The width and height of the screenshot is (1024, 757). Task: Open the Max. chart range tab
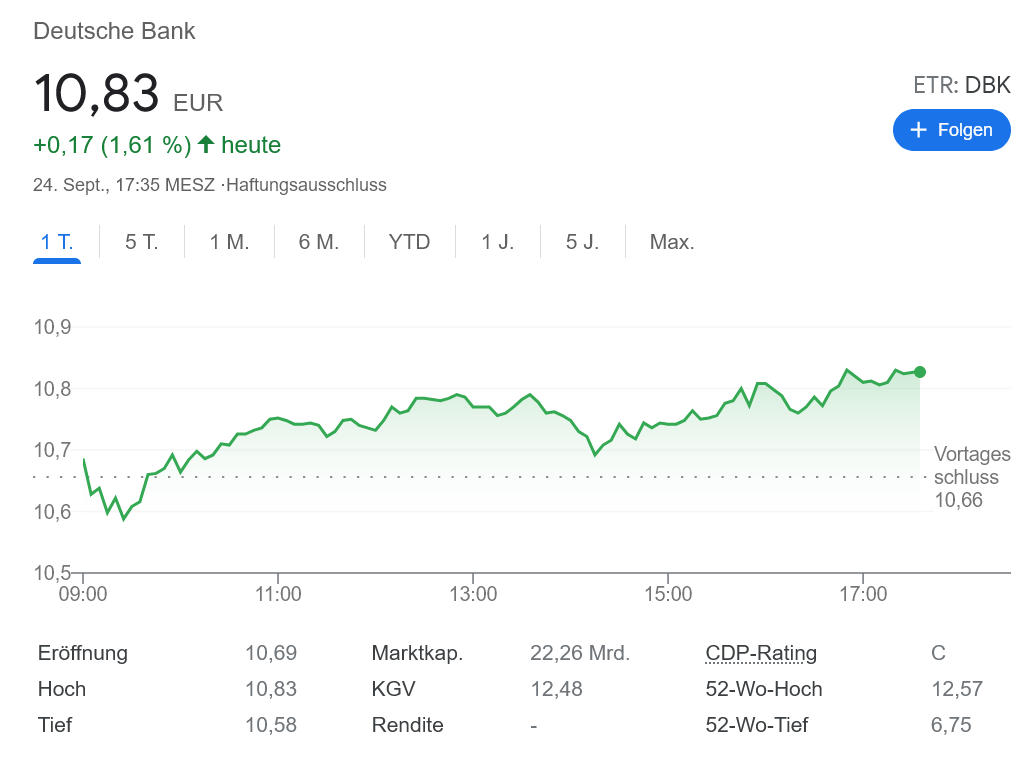[671, 241]
